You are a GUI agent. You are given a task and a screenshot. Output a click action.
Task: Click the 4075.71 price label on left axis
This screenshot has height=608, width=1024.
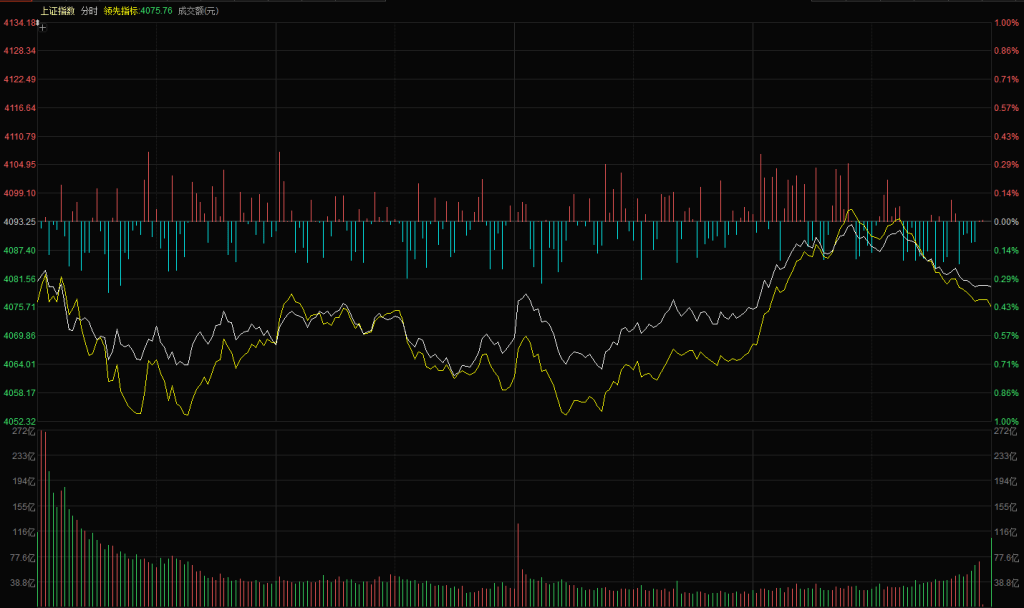click(19, 307)
